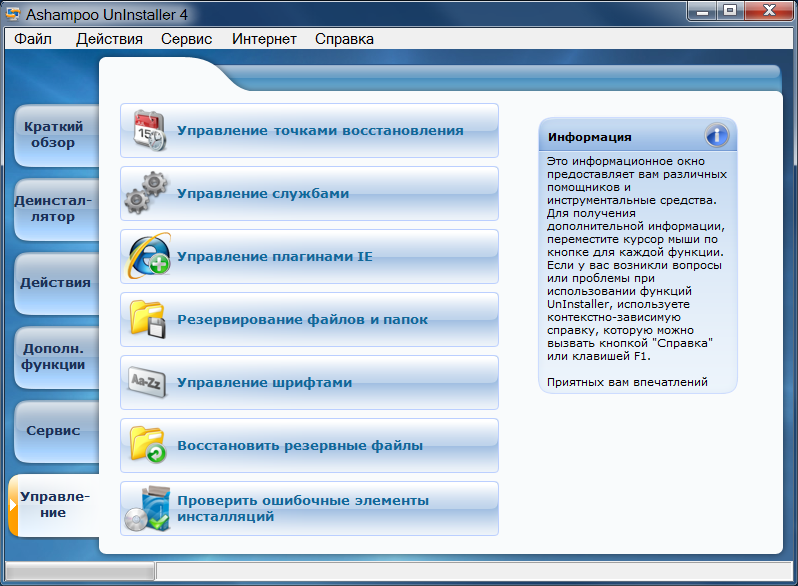Open the Сервис menu in menu bar
This screenshot has width=798, height=586.
186,39
